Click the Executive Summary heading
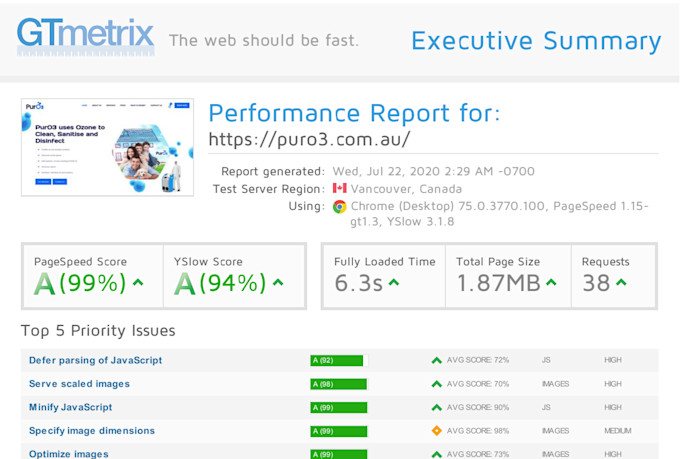The image size is (680, 459). click(x=536, y=42)
